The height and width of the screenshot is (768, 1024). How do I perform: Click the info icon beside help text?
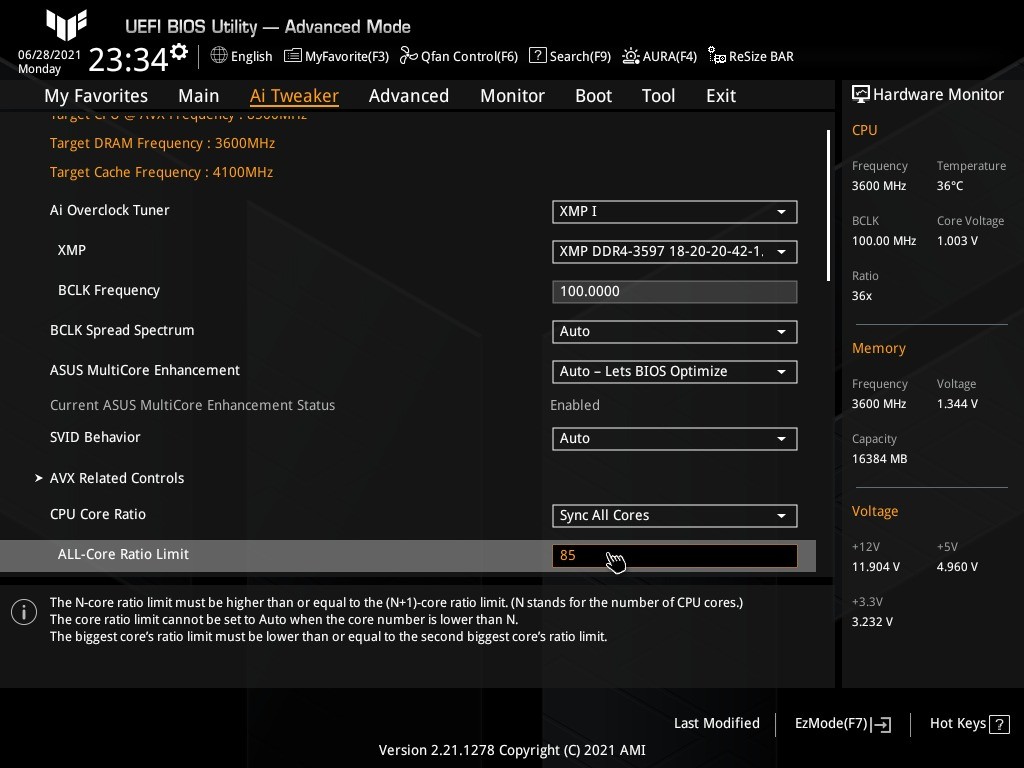(24, 612)
